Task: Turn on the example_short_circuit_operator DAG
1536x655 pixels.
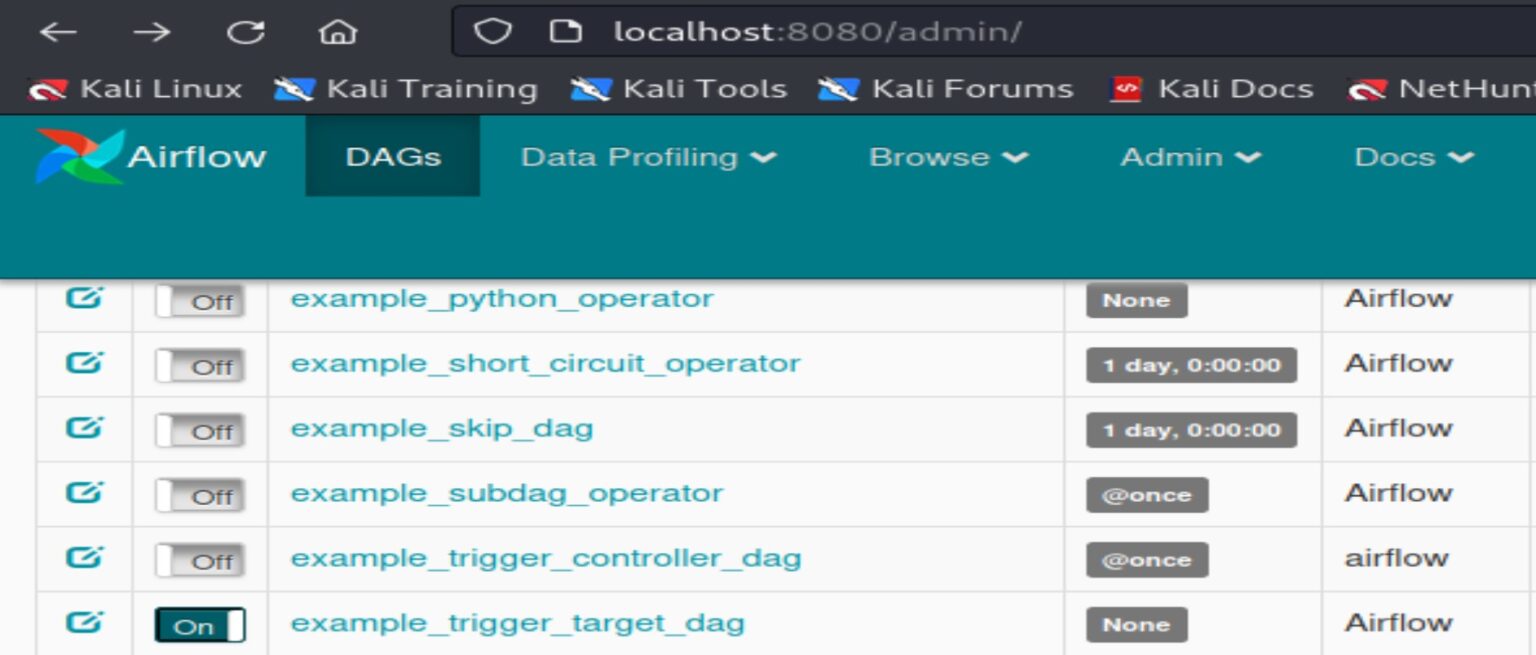Action: pyautogui.click(x=199, y=363)
